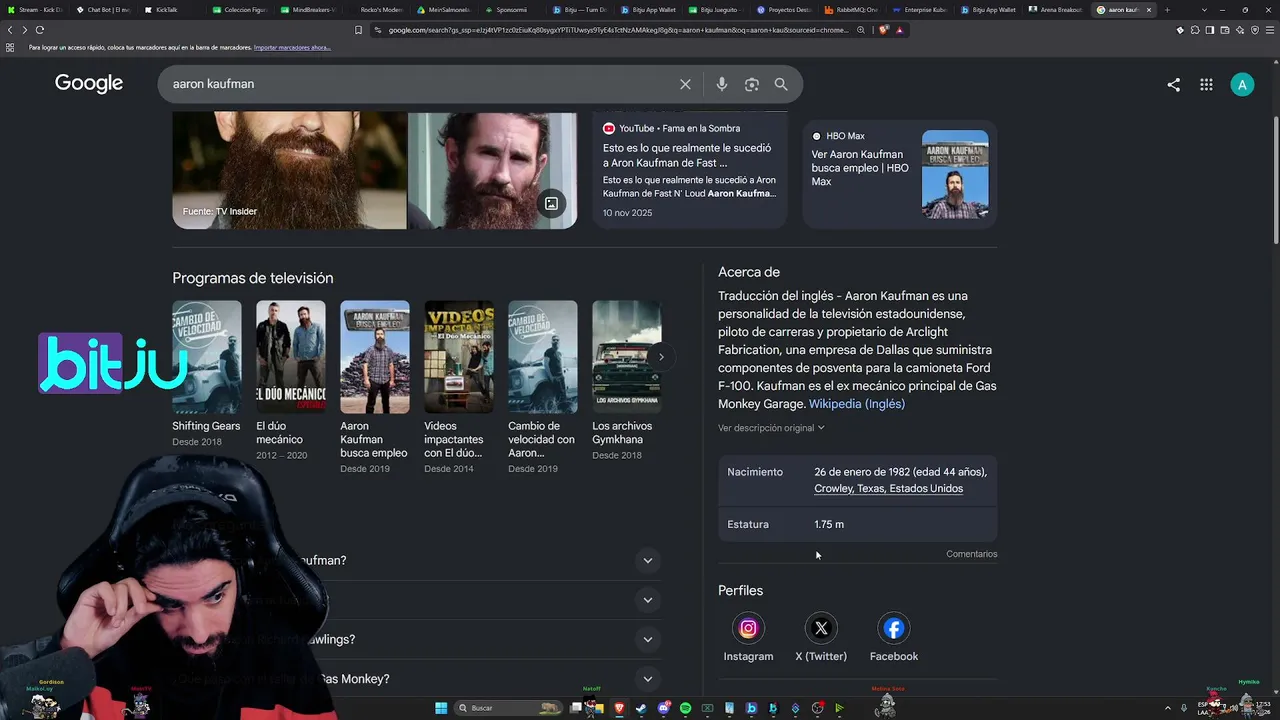Open the browser extensions puzzle icon
Viewport: 1280px width, 720px height.
point(1195,30)
